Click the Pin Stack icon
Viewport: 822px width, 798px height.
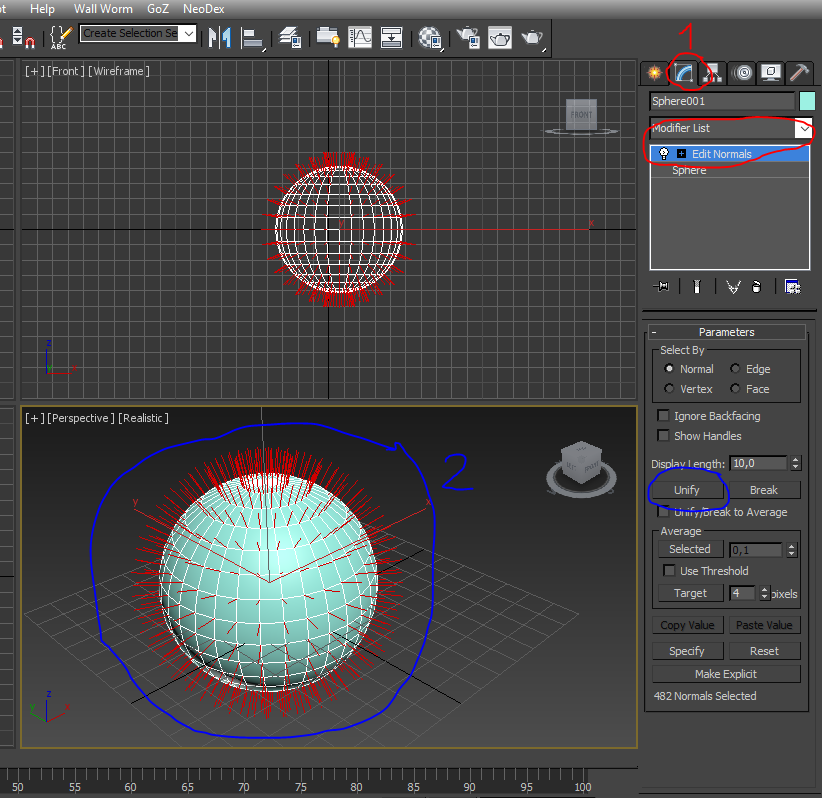click(x=661, y=287)
